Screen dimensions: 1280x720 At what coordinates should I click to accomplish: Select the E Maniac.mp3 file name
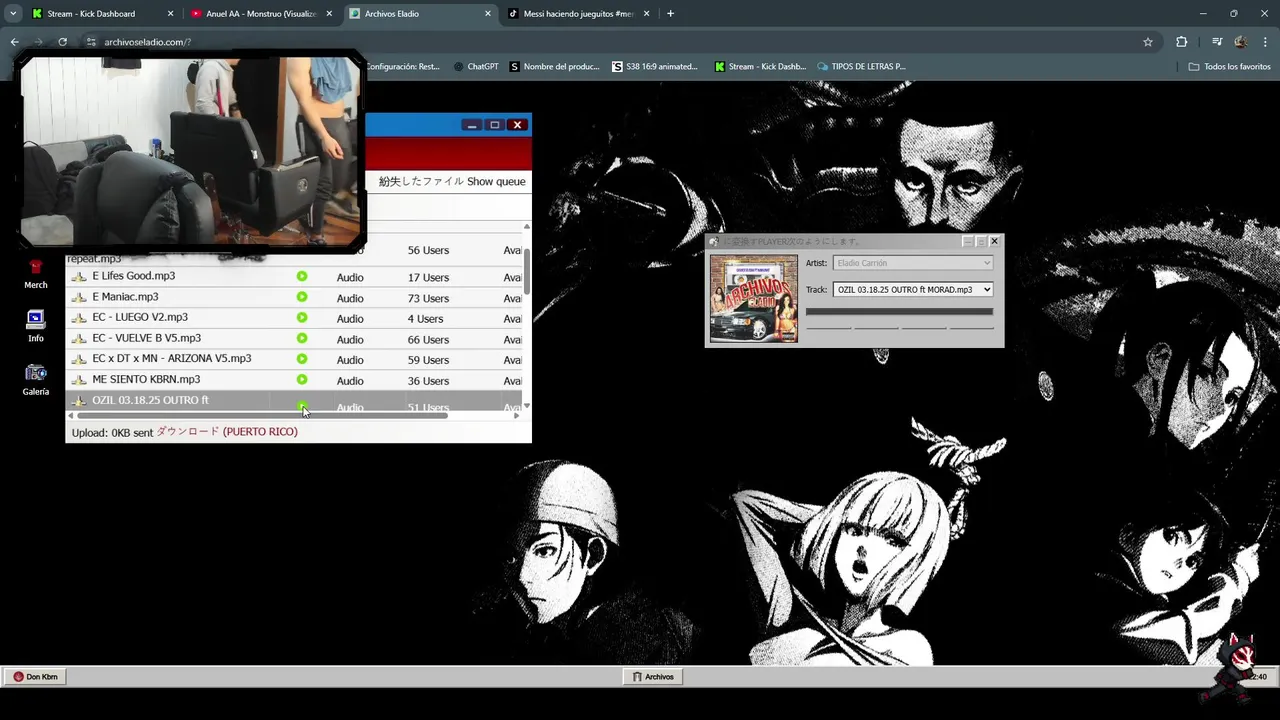(125, 297)
